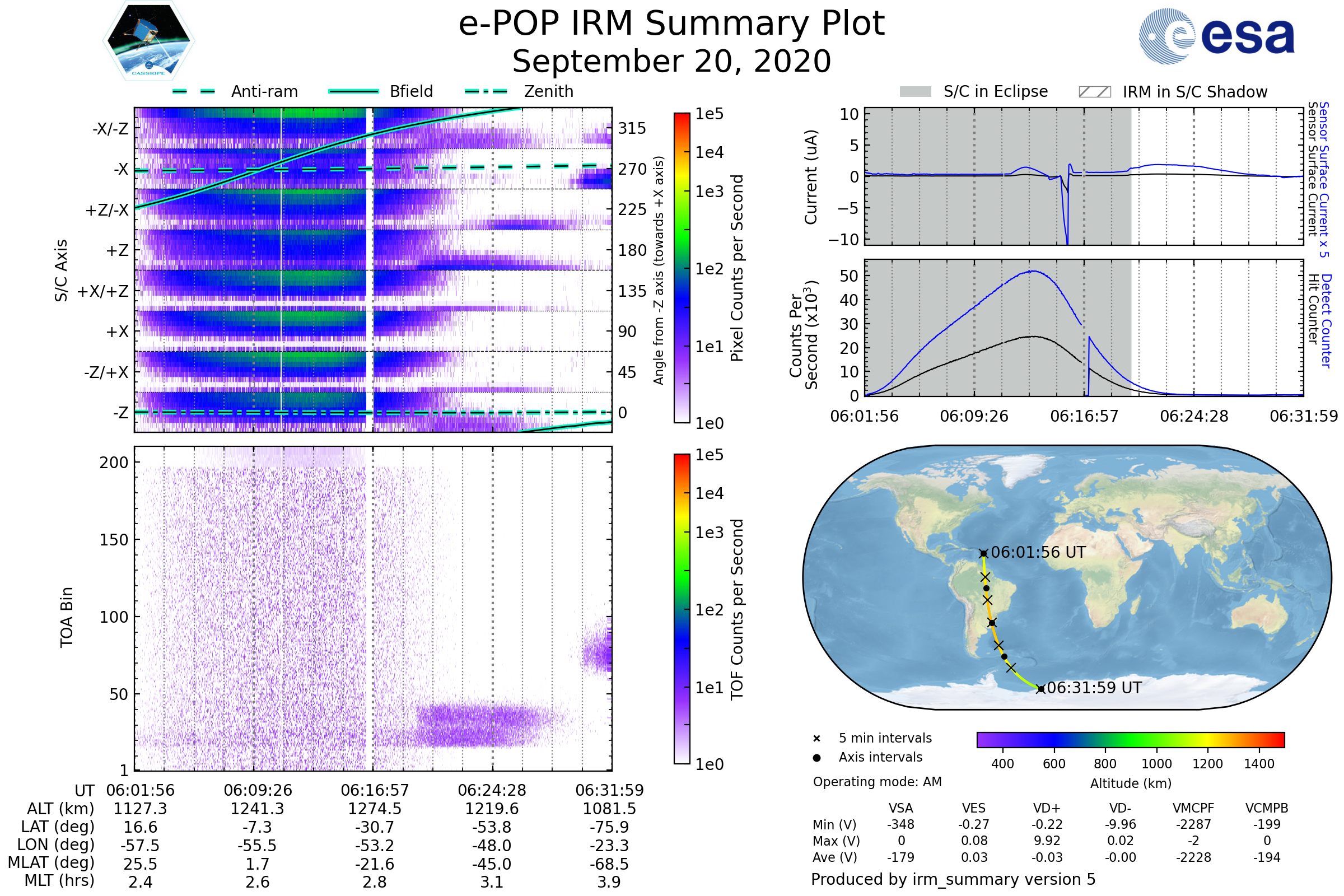
Task: Click the ESA logo
Action: click(x=1216, y=36)
